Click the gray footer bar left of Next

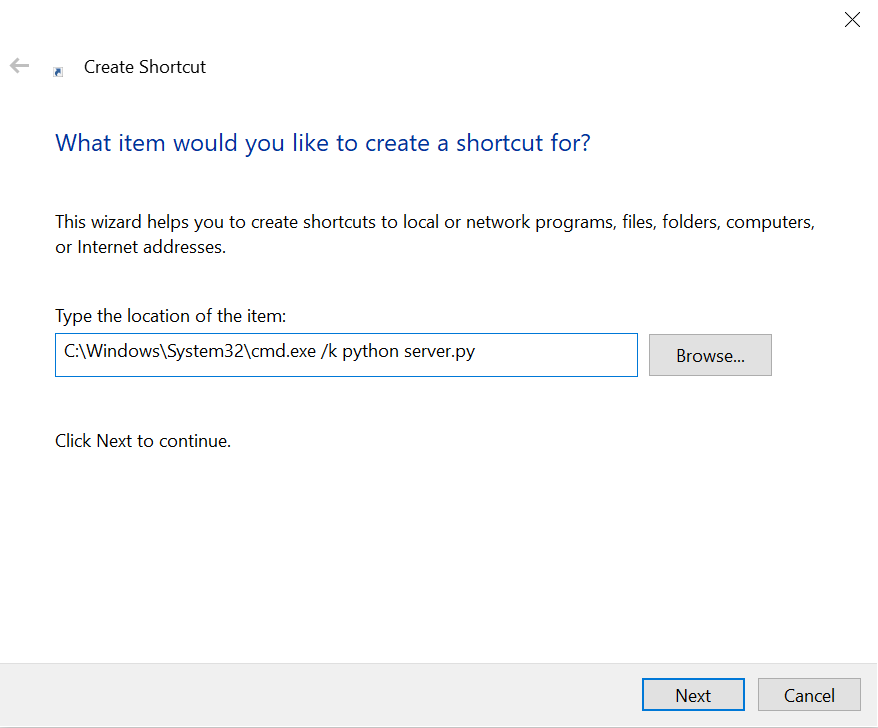(x=319, y=695)
